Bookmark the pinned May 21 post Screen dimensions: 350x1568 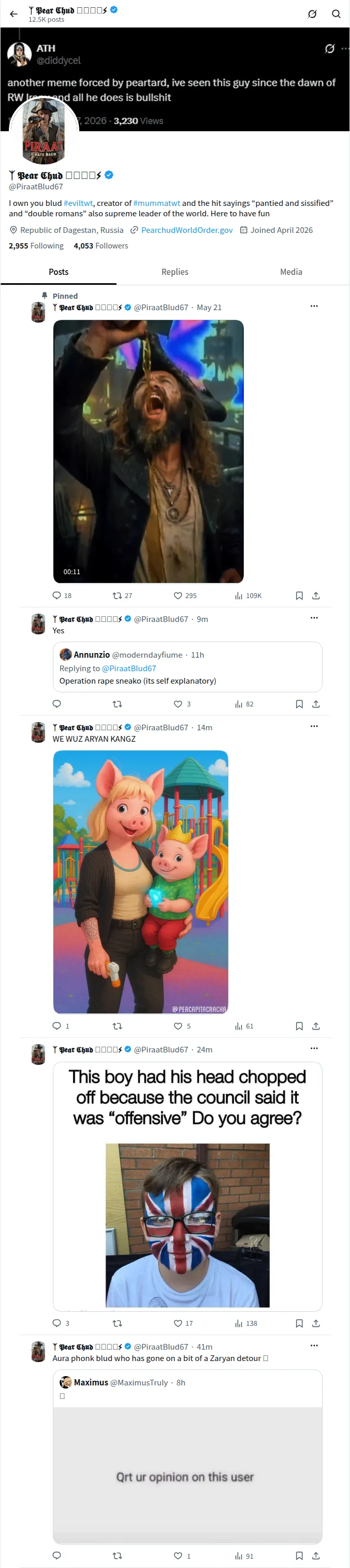(299, 596)
